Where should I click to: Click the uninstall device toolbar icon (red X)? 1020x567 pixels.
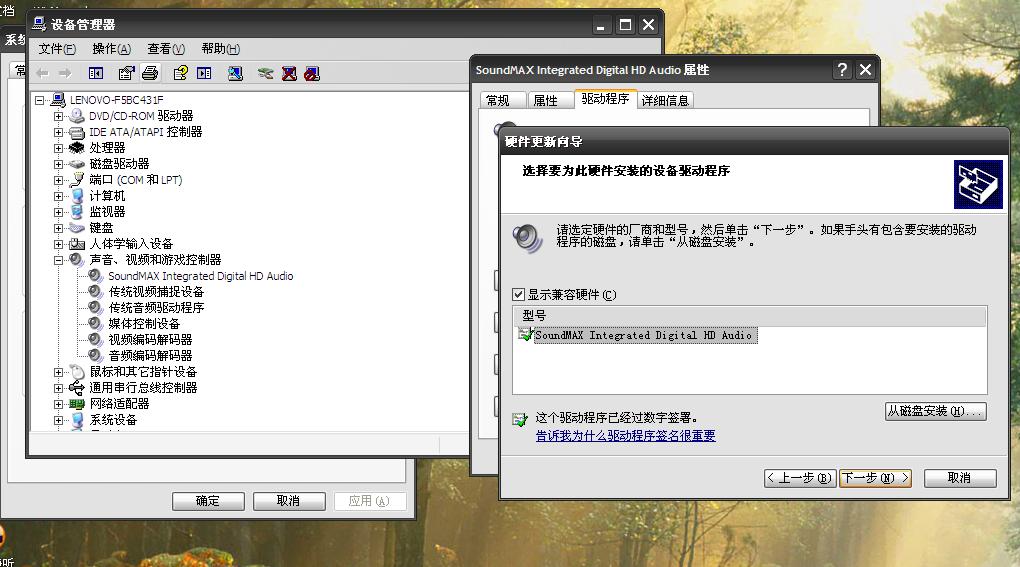point(289,73)
